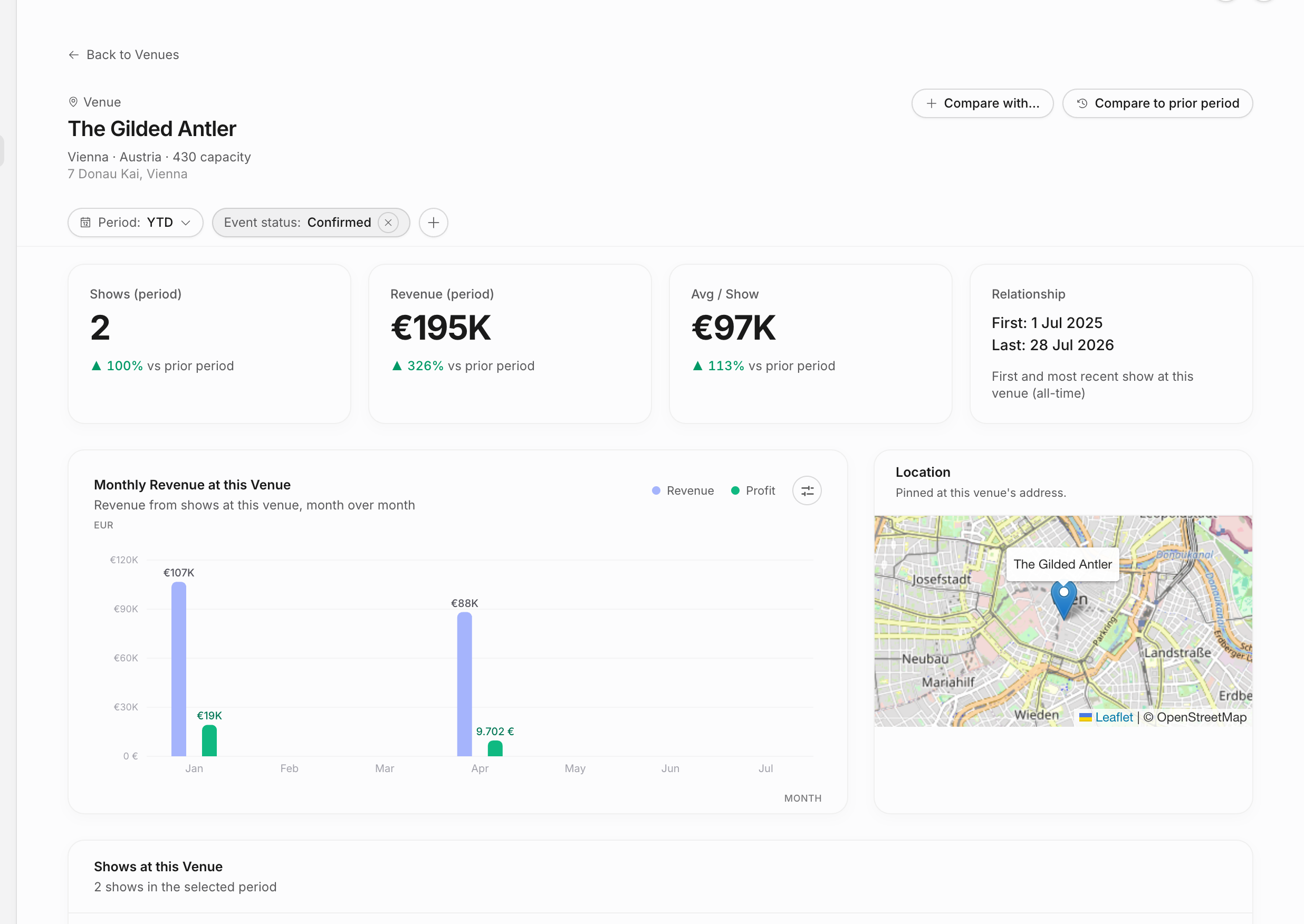Open the OpenStreetMap attribution link

point(1201,717)
